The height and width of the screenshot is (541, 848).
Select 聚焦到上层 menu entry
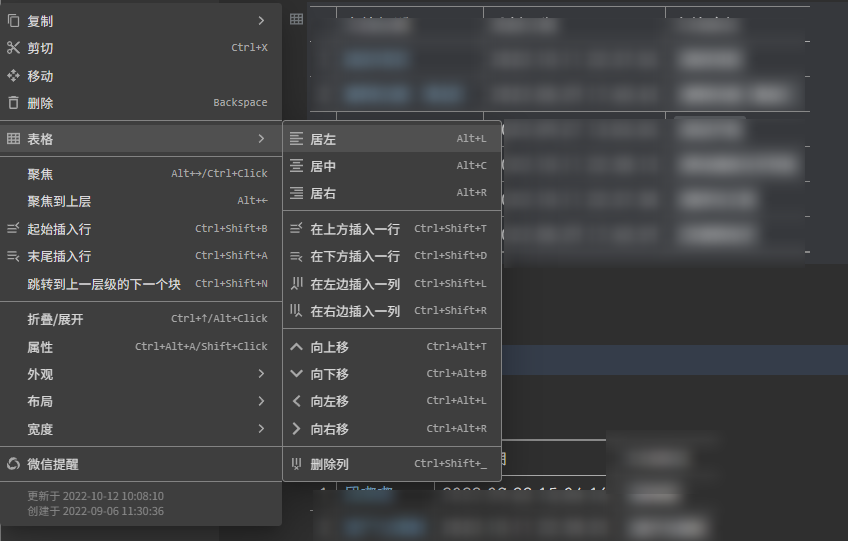(x=141, y=201)
